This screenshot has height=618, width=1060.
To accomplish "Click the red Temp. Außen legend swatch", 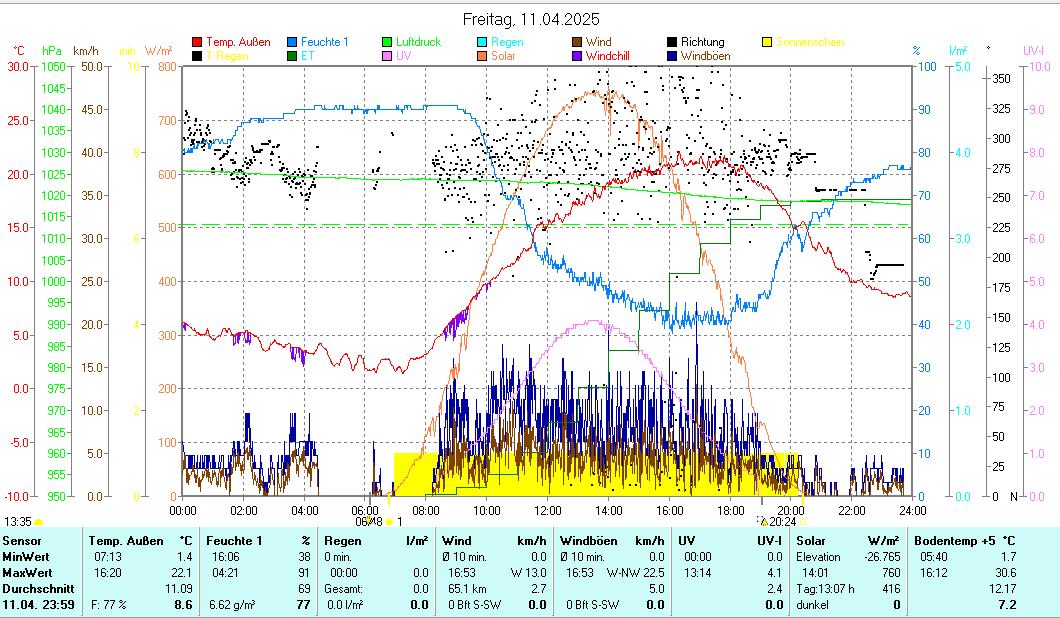I will pyautogui.click(x=197, y=43).
